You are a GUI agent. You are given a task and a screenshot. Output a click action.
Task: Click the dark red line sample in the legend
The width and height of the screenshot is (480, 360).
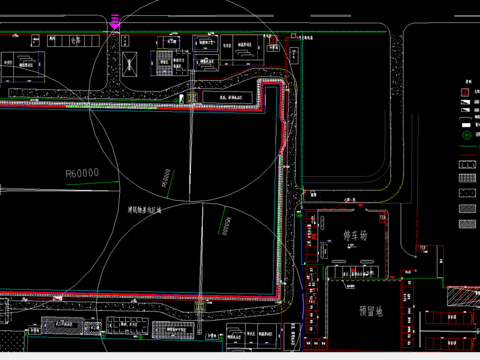[x=468, y=155]
